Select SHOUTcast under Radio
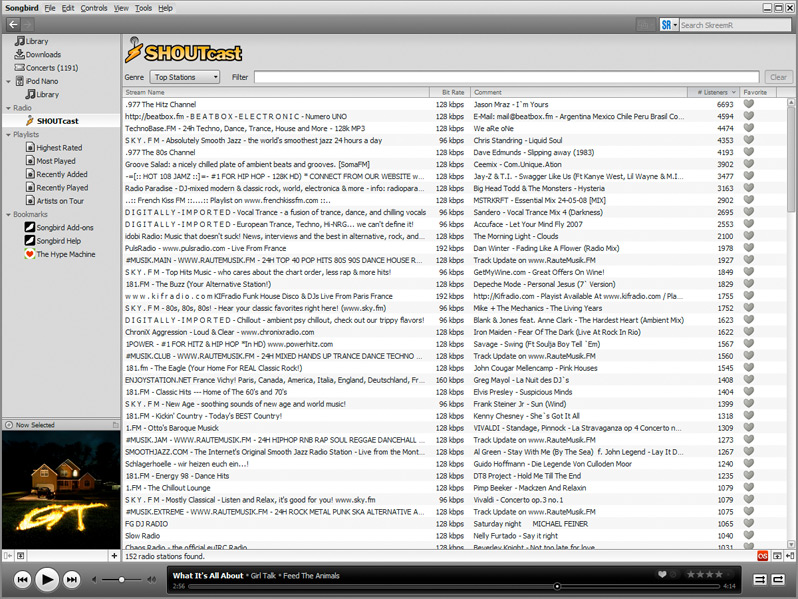The height and width of the screenshot is (599, 798). click(52, 121)
